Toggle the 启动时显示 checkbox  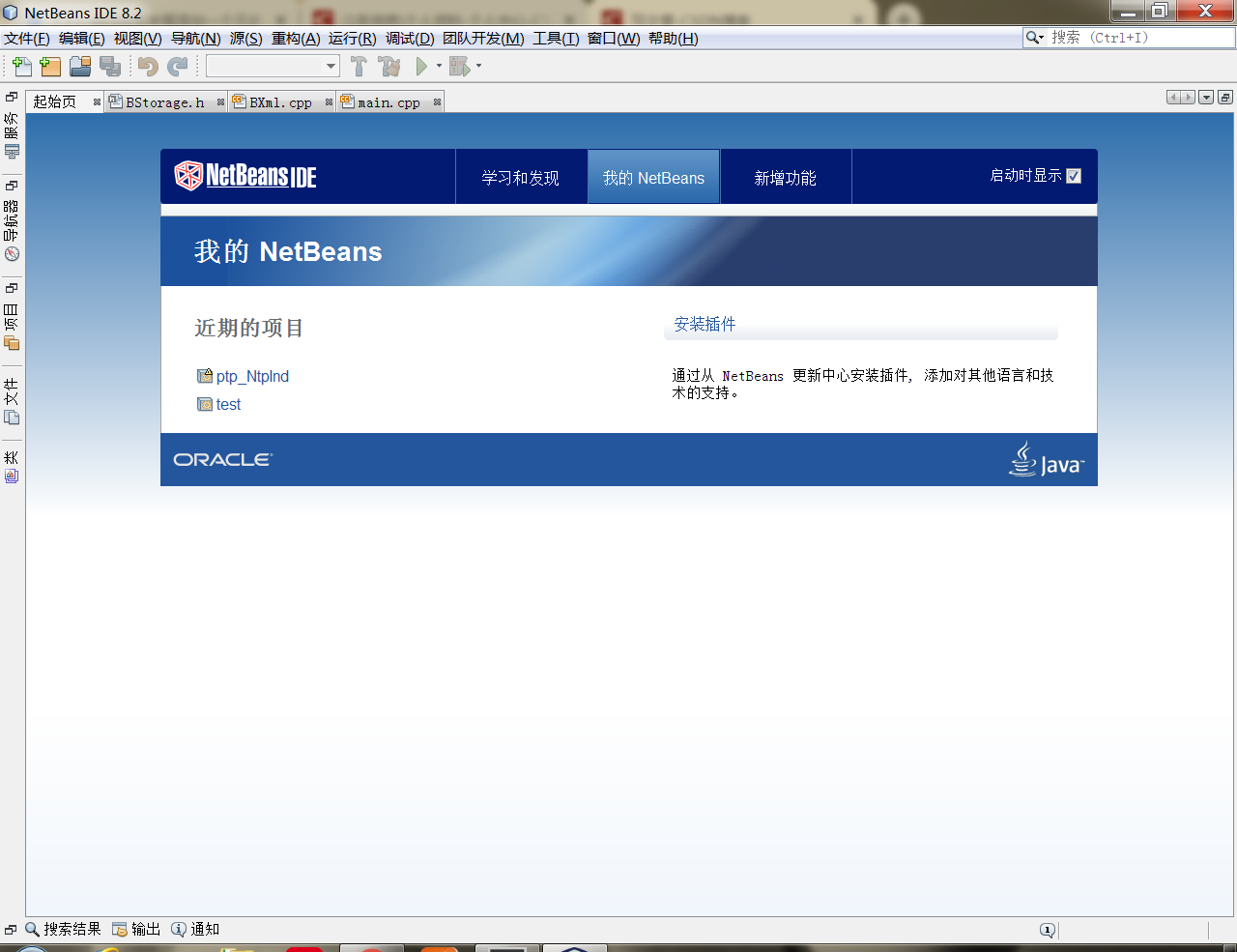click(1074, 176)
